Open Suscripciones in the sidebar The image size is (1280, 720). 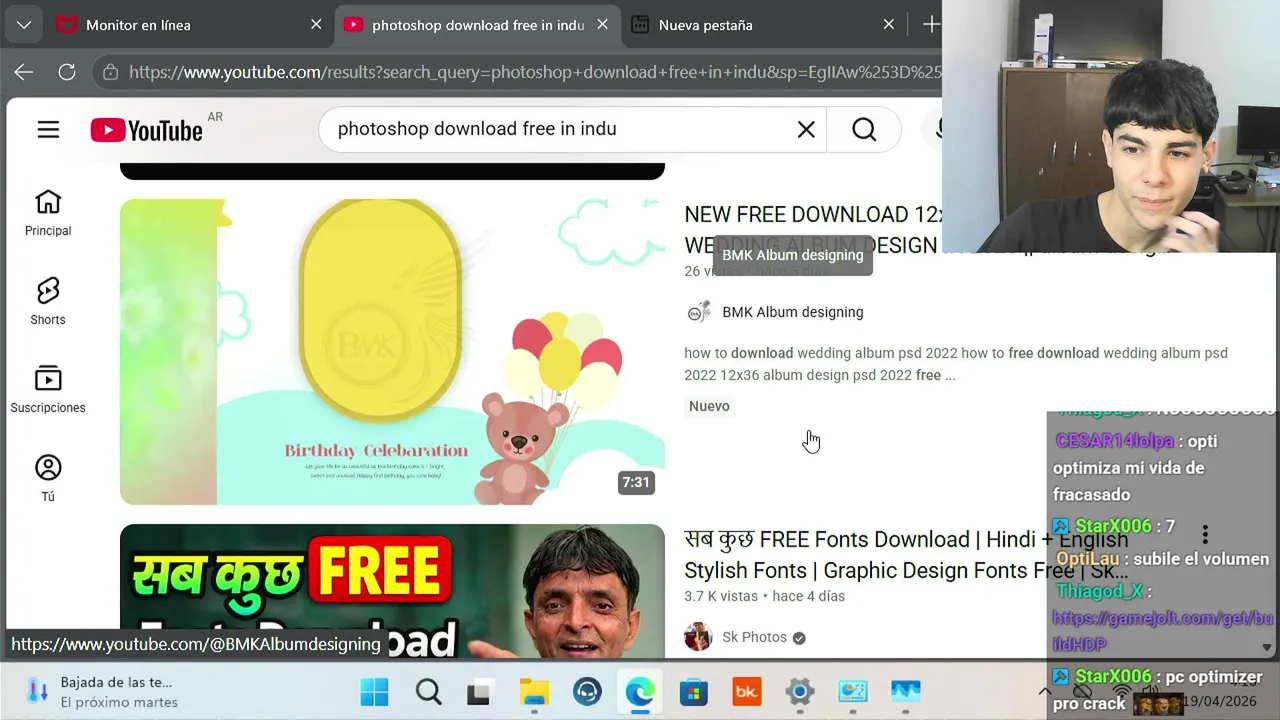click(48, 389)
